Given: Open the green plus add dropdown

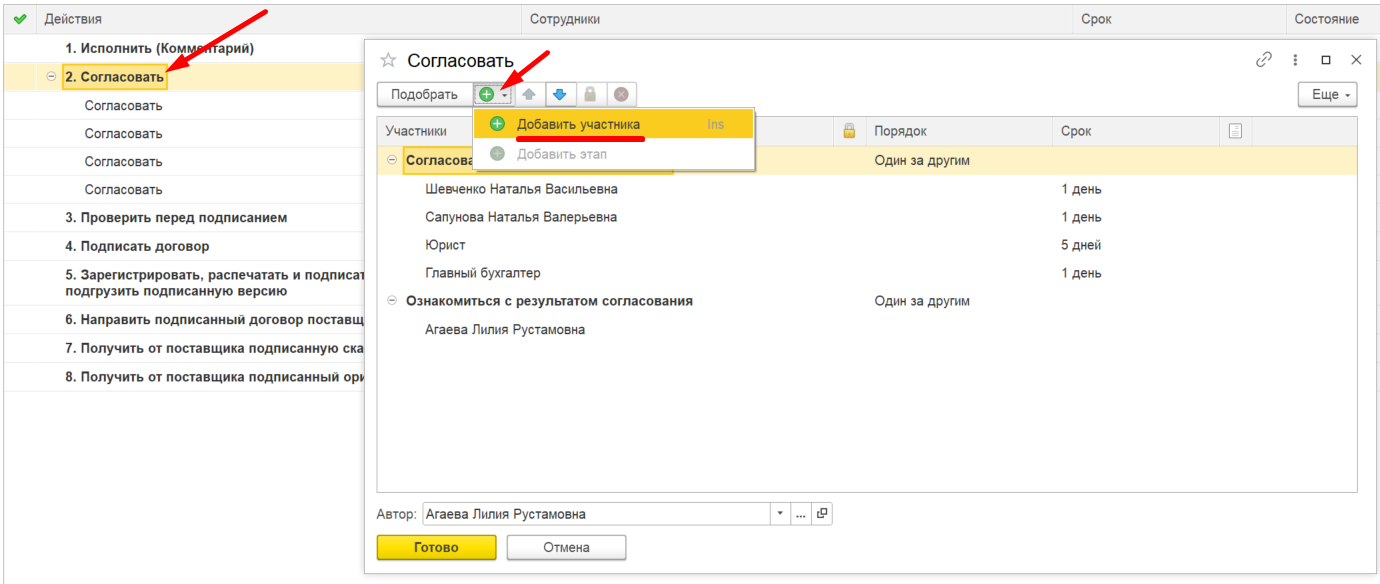Looking at the screenshot, I should (x=492, y=94).
